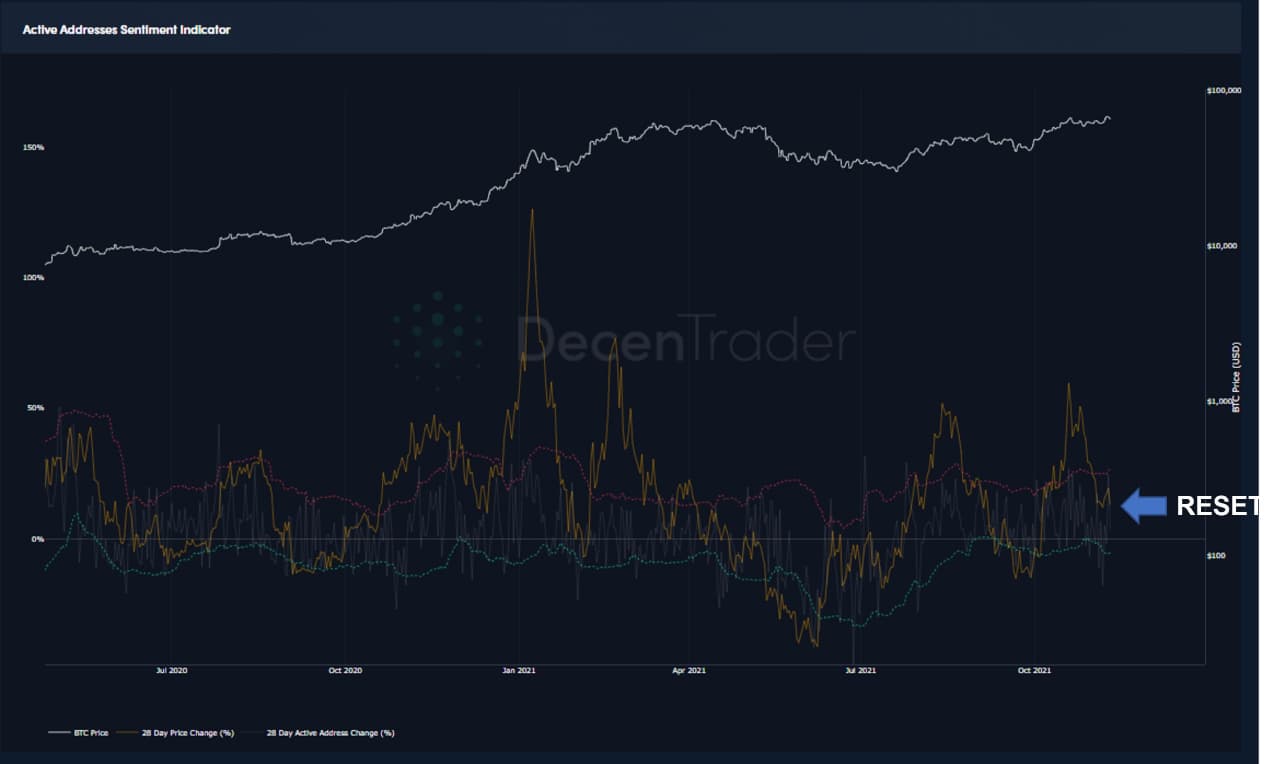Click the DecenTrader watermark text
Image resolution: width=1280 pixels, height=764 pixels.
[x=686, y=338]
